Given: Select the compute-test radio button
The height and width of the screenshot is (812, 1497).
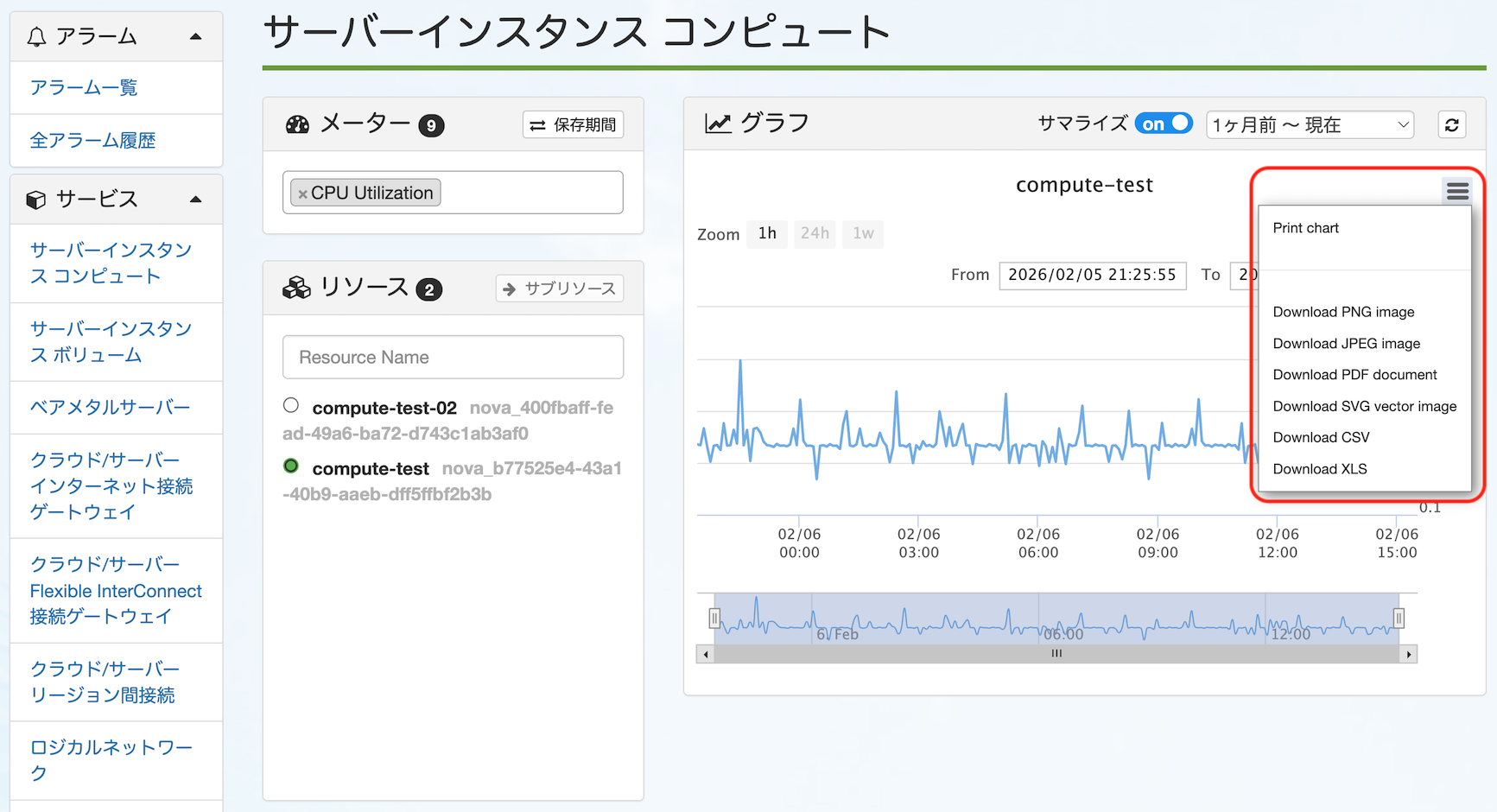Looking at the screenshot, I should 291,466.
